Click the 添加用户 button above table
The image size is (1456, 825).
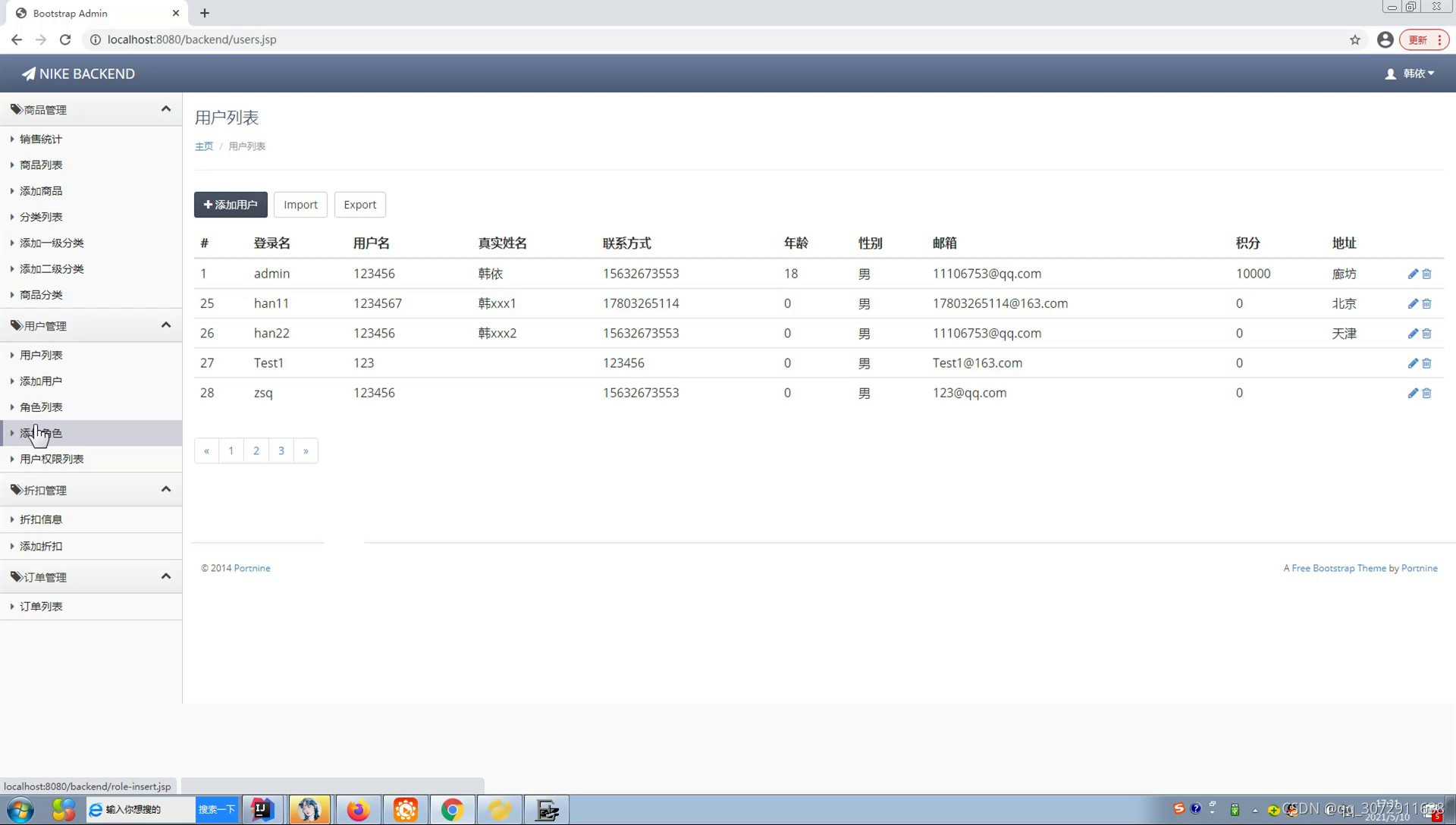point(231,205)
